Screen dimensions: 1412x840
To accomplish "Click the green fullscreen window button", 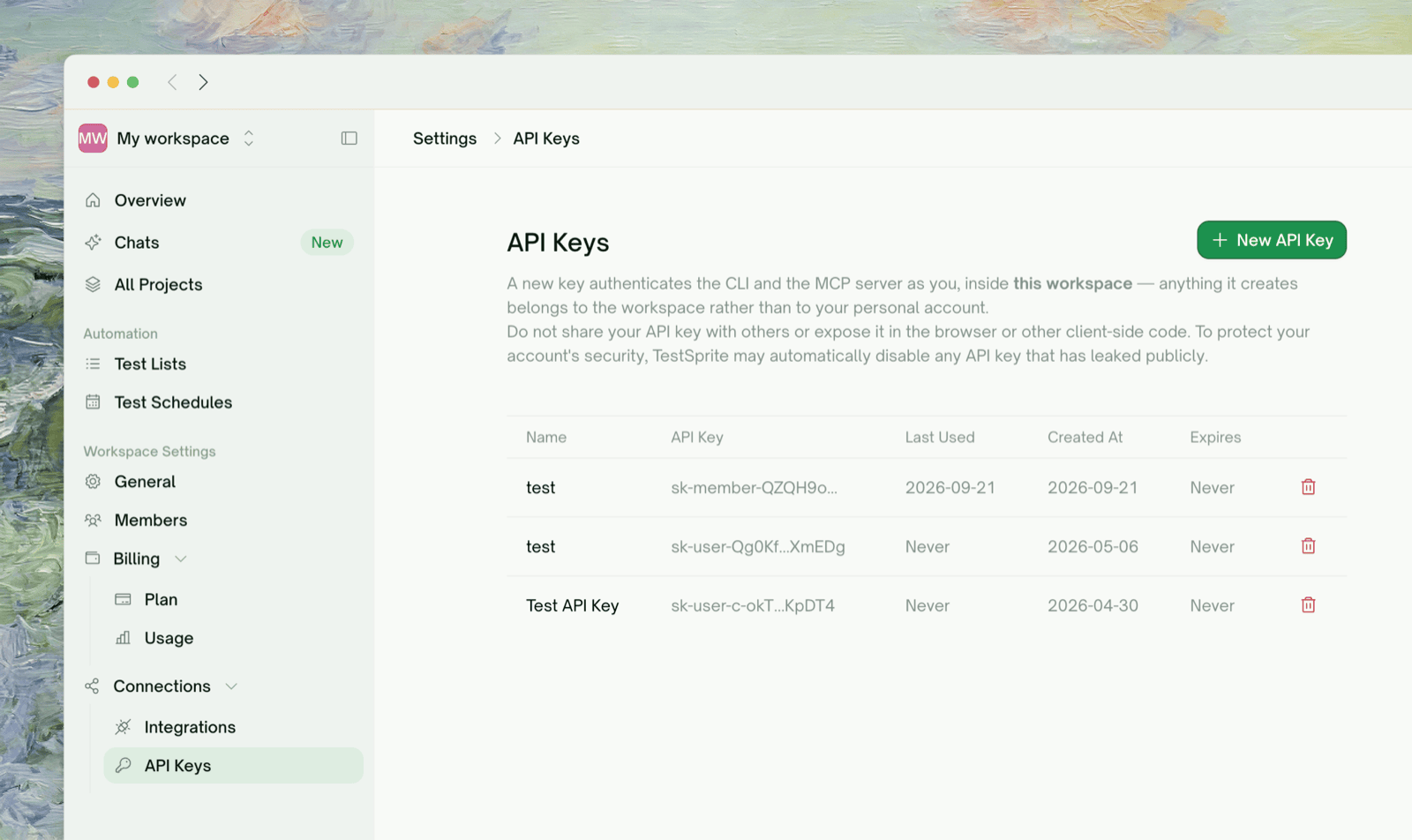I will (x=132, y=82).
